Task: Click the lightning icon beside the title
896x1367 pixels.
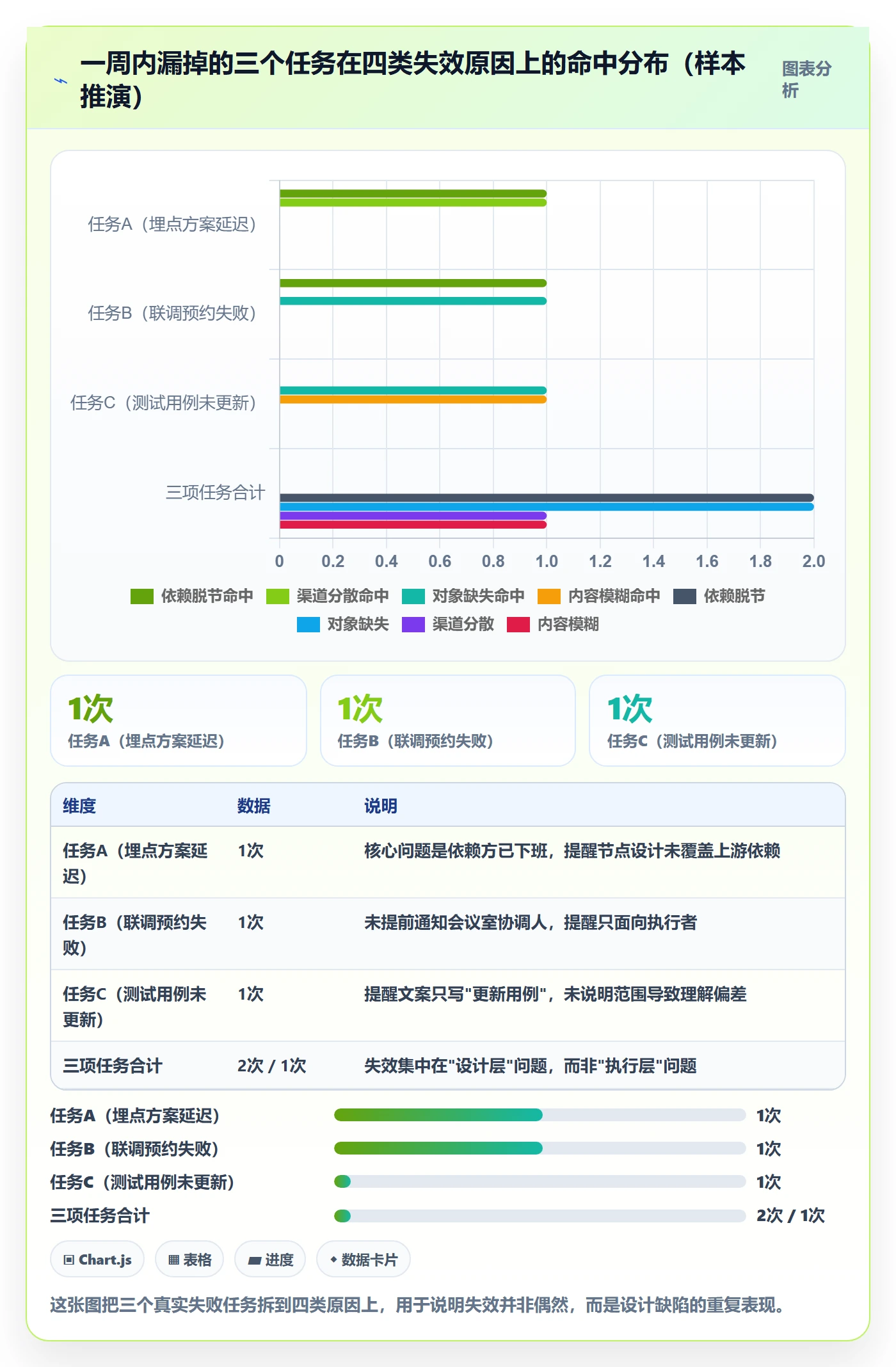Action: [61, 81]
